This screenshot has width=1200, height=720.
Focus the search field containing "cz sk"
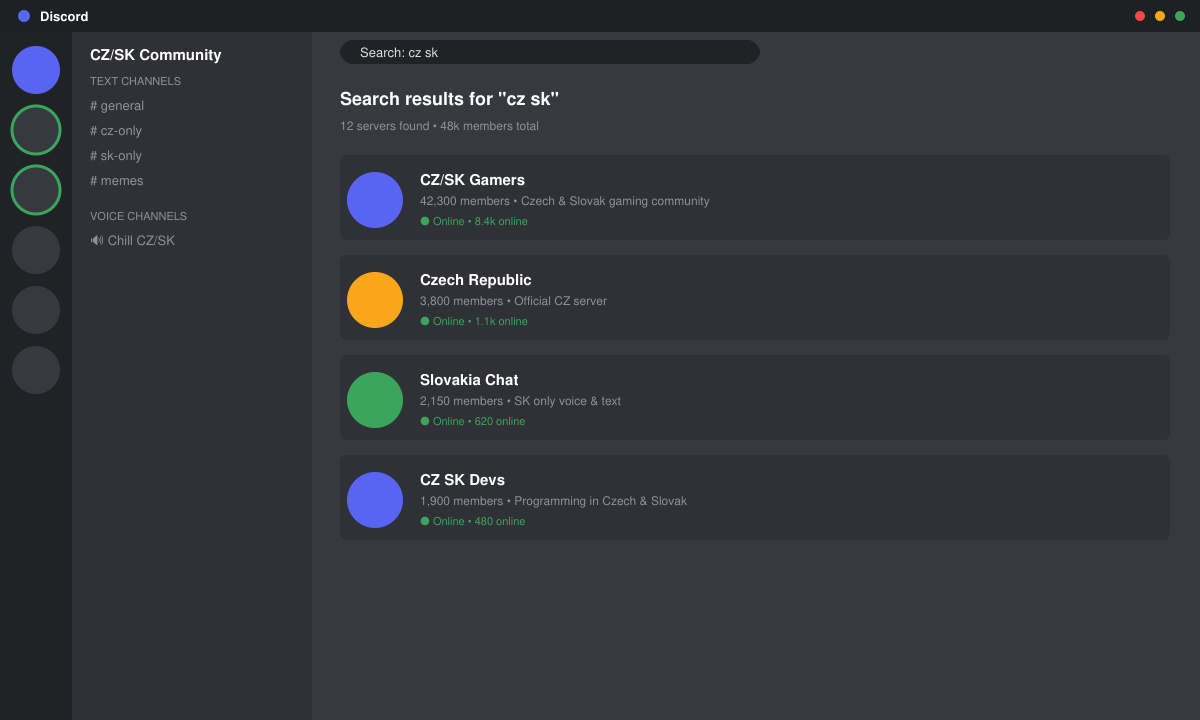(x=550, y=52)
